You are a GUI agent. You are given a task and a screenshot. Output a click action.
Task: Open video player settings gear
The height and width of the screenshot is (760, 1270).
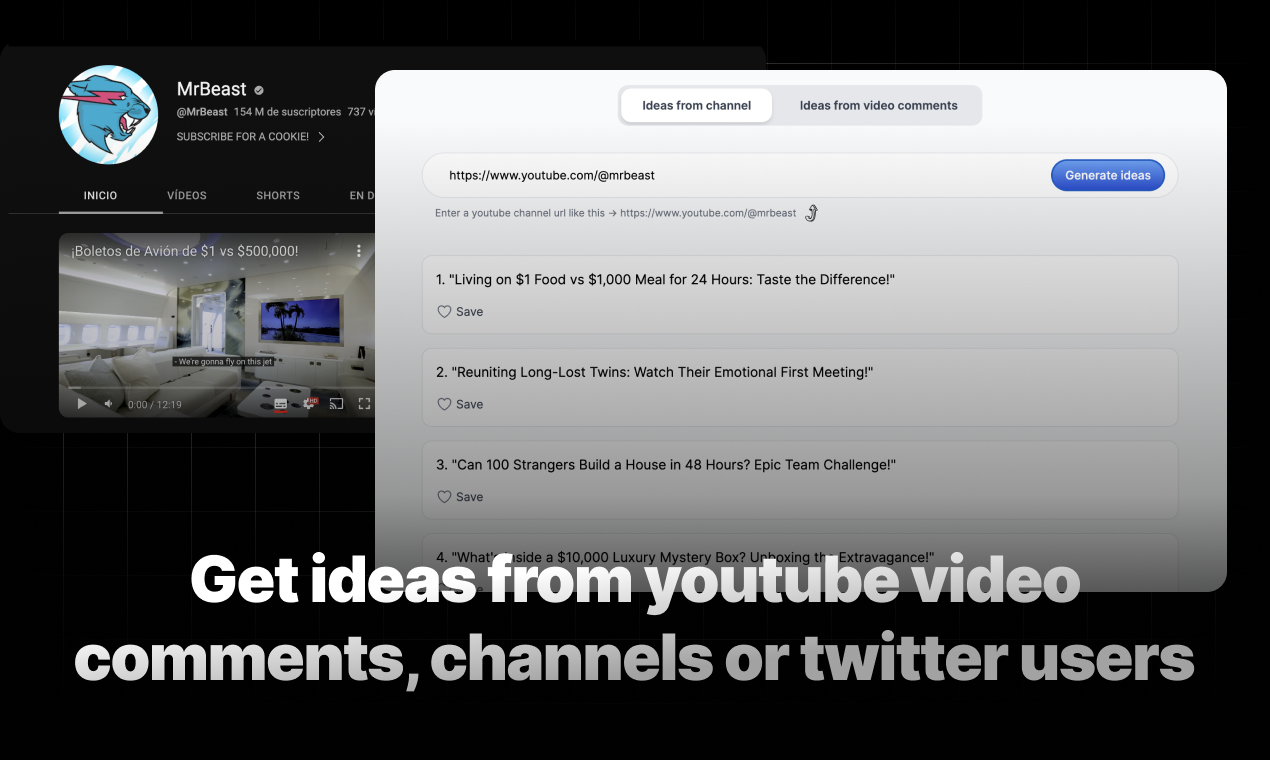[x=310, y=404]
